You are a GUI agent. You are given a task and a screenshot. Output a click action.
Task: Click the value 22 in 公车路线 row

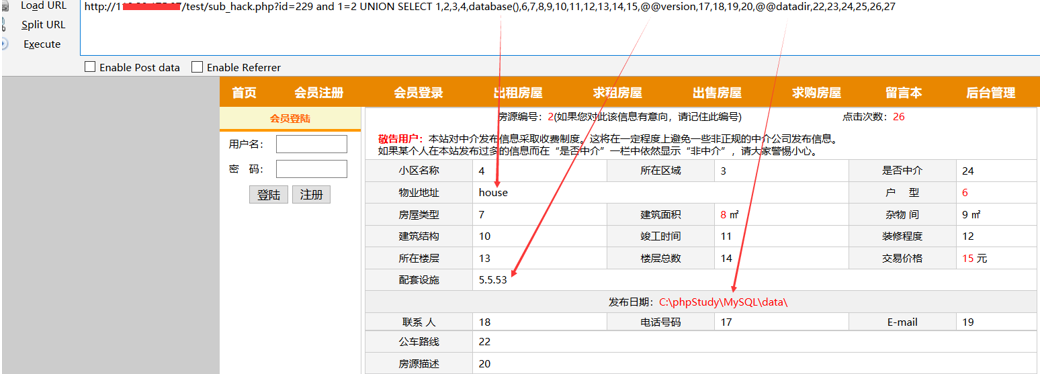[x=485, y=341]
